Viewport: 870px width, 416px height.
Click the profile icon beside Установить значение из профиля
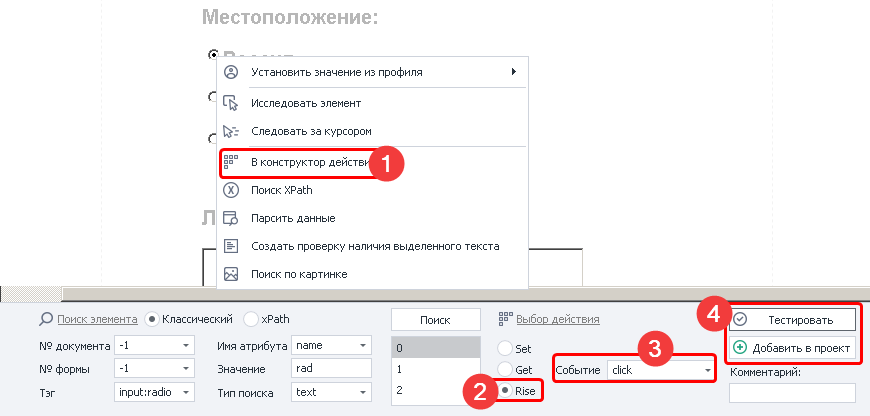click(231, 72)
